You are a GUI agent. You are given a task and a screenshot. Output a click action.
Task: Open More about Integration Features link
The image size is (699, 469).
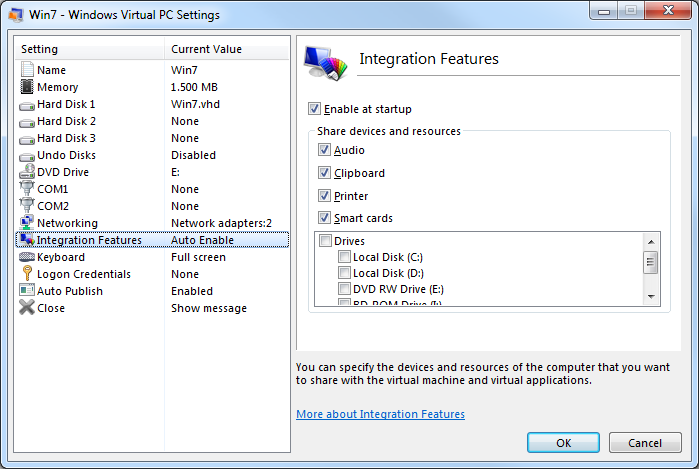click(380, 414)
